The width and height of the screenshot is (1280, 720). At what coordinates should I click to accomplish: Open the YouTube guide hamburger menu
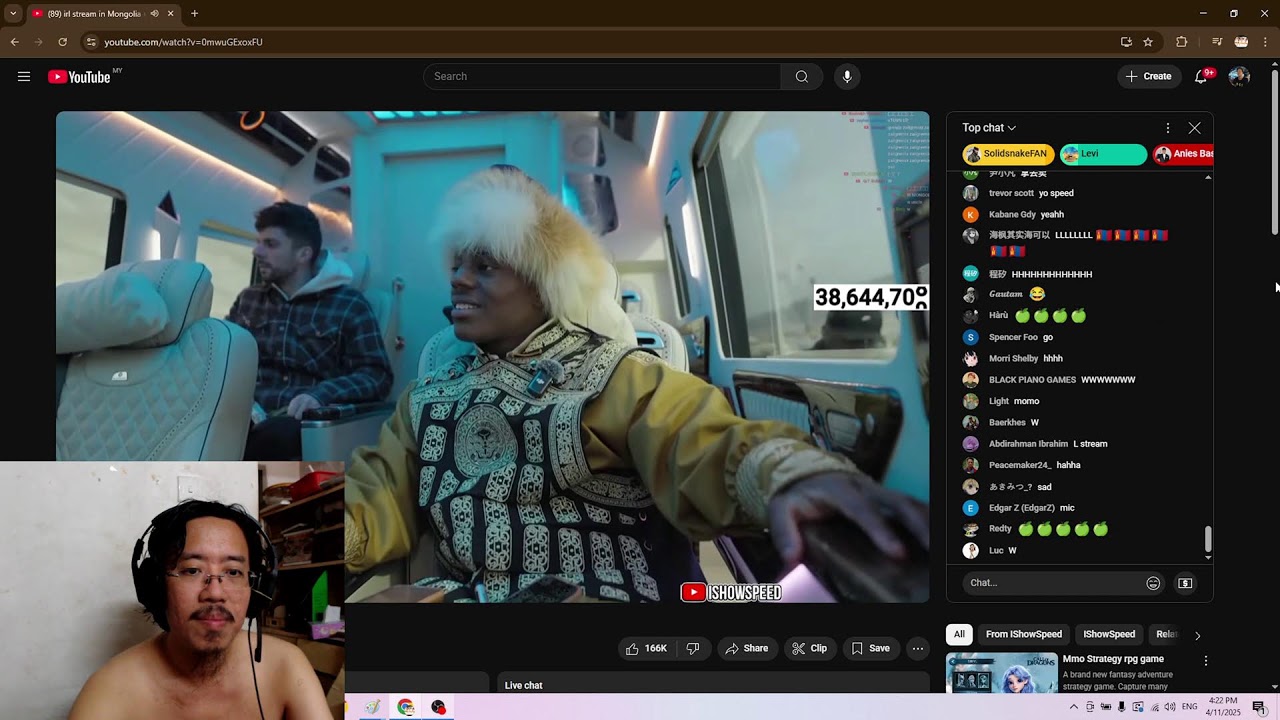(x=24, y=77)
